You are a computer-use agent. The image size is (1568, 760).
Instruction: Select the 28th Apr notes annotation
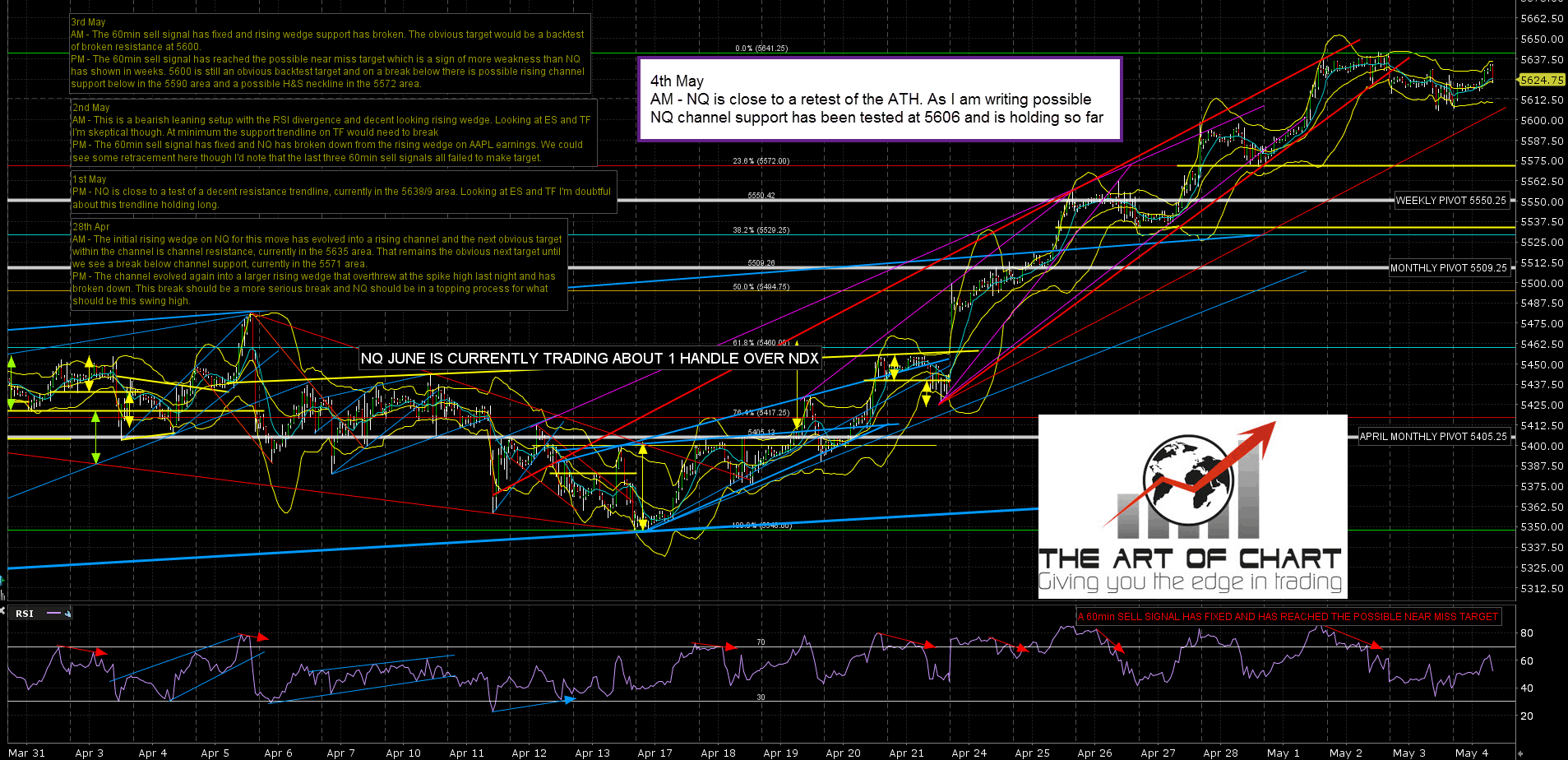click(319, 263)
